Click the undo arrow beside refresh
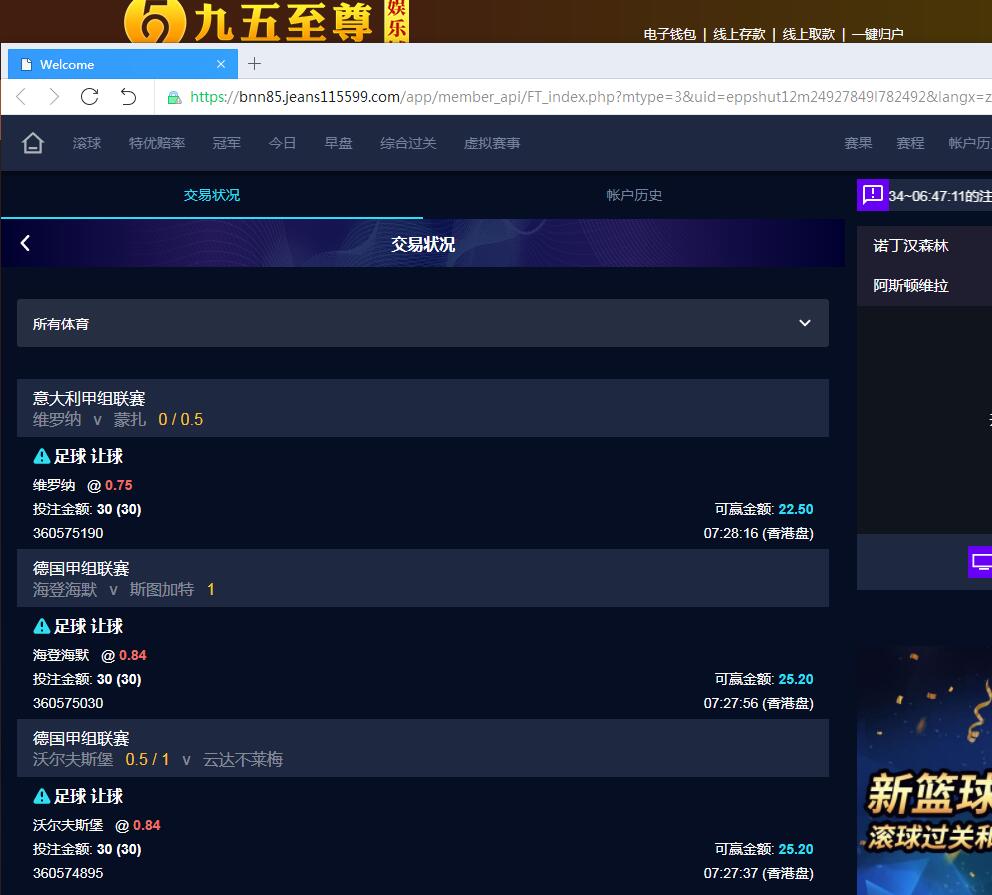Viewport: 992px width, 895px height. tap(128, 97)
